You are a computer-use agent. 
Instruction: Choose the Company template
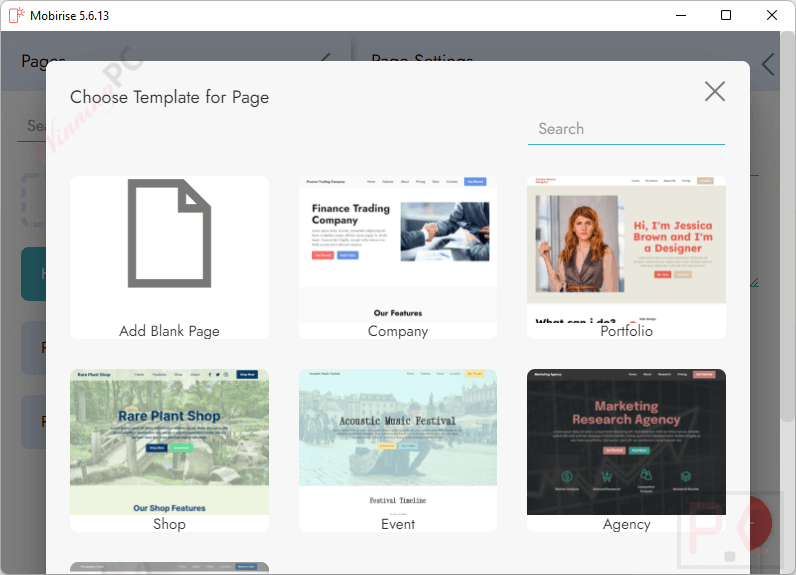point(397,257)
